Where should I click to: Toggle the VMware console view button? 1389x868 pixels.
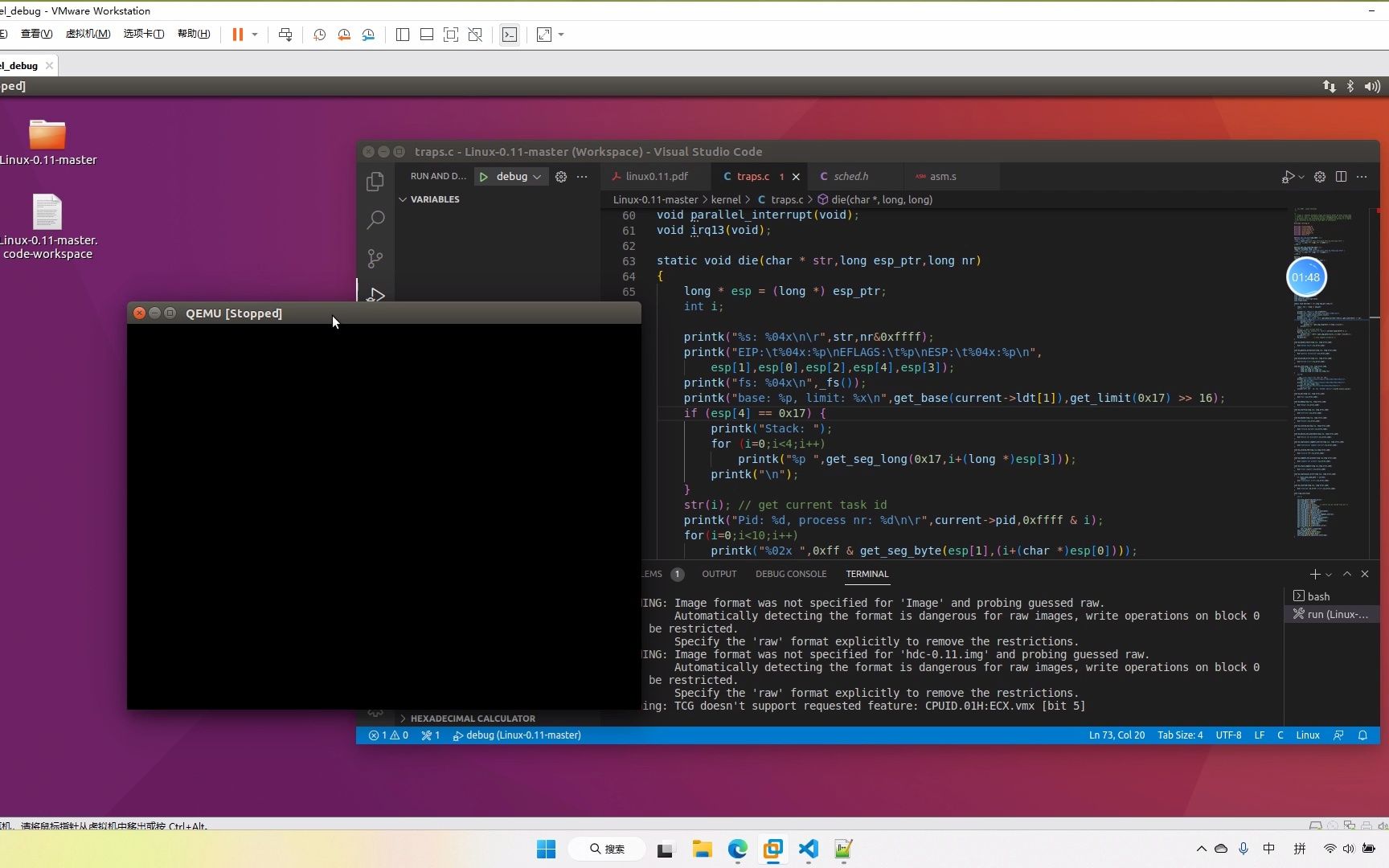[x=510, y=35]
